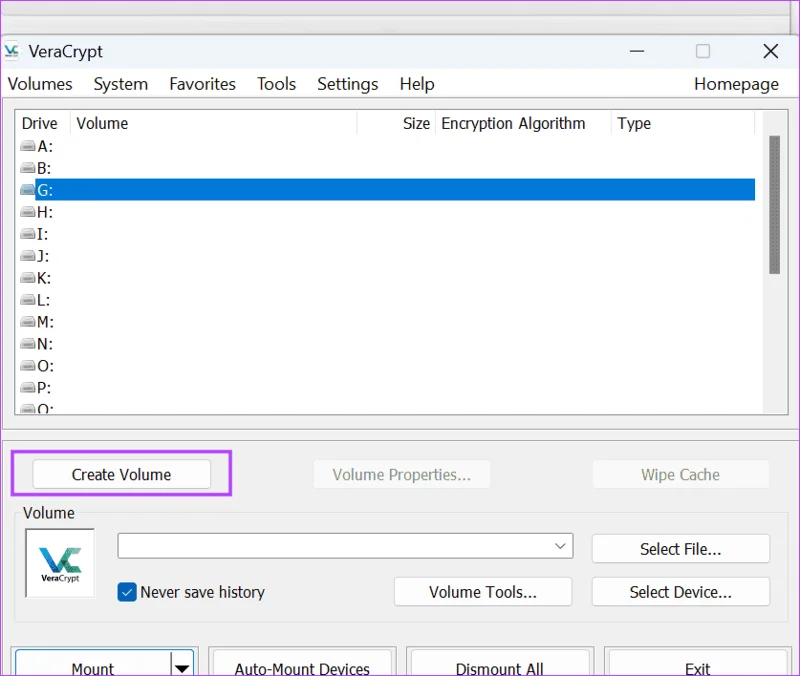This screenshot has height=676, width=800.
Task: Click the drive icon next to G:
Action: pos(28,190)
